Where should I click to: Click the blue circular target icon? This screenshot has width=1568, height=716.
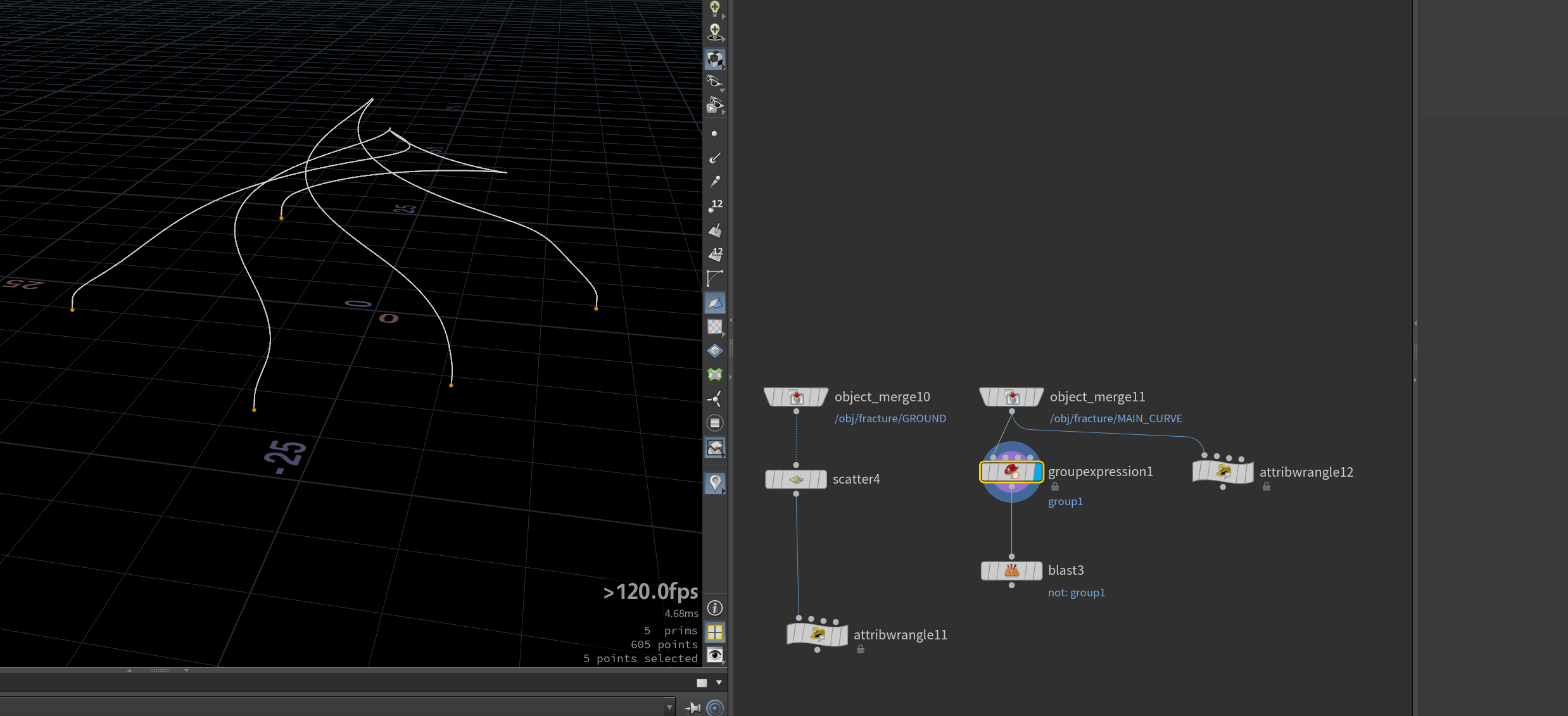point(715,708)
